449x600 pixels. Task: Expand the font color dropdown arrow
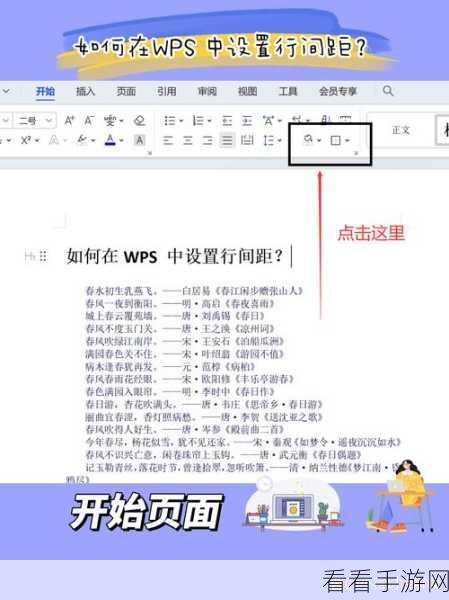(x=121, y=141)
